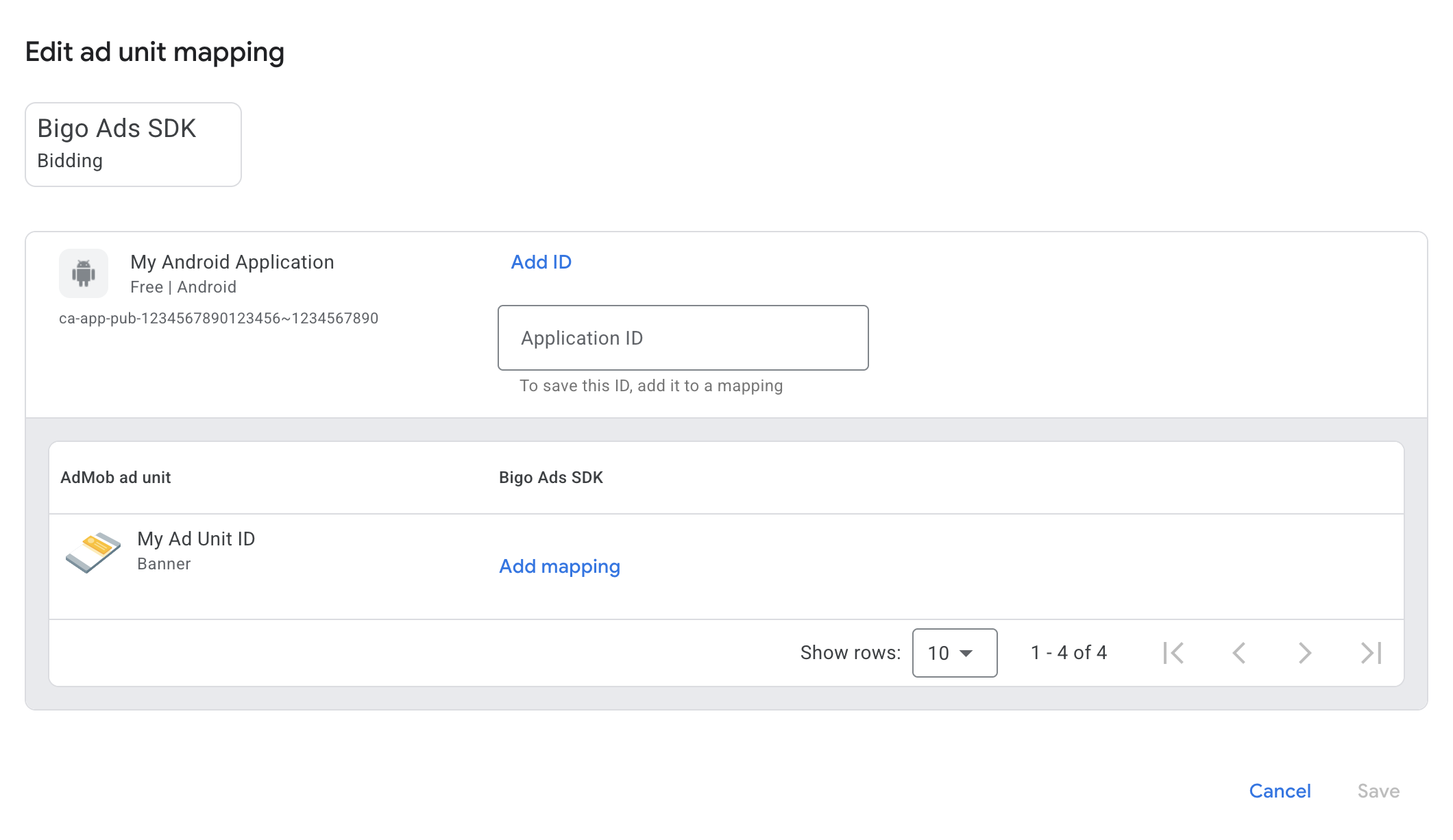Click the AdMob ad unit column header
Image resolution: width=1453 pixels, height=840 pixels.
click(115, 478)
